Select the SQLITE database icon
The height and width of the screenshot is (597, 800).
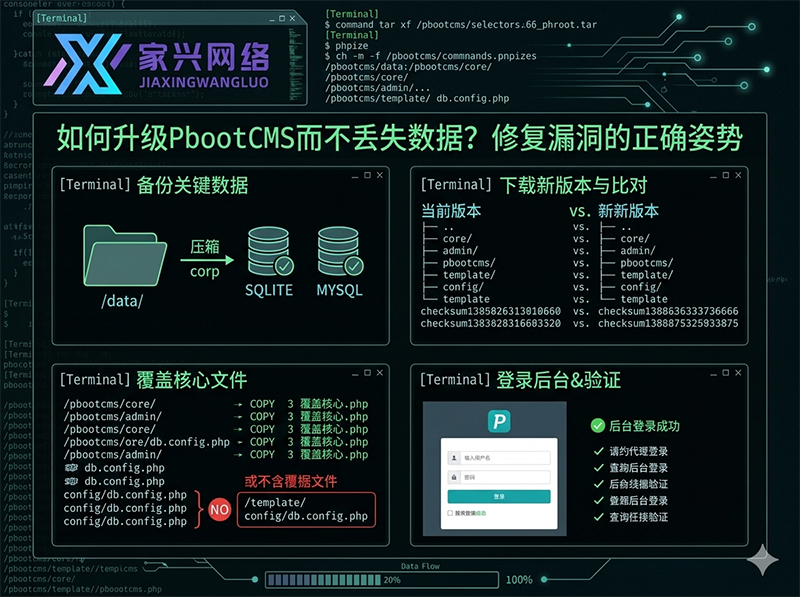269,252
